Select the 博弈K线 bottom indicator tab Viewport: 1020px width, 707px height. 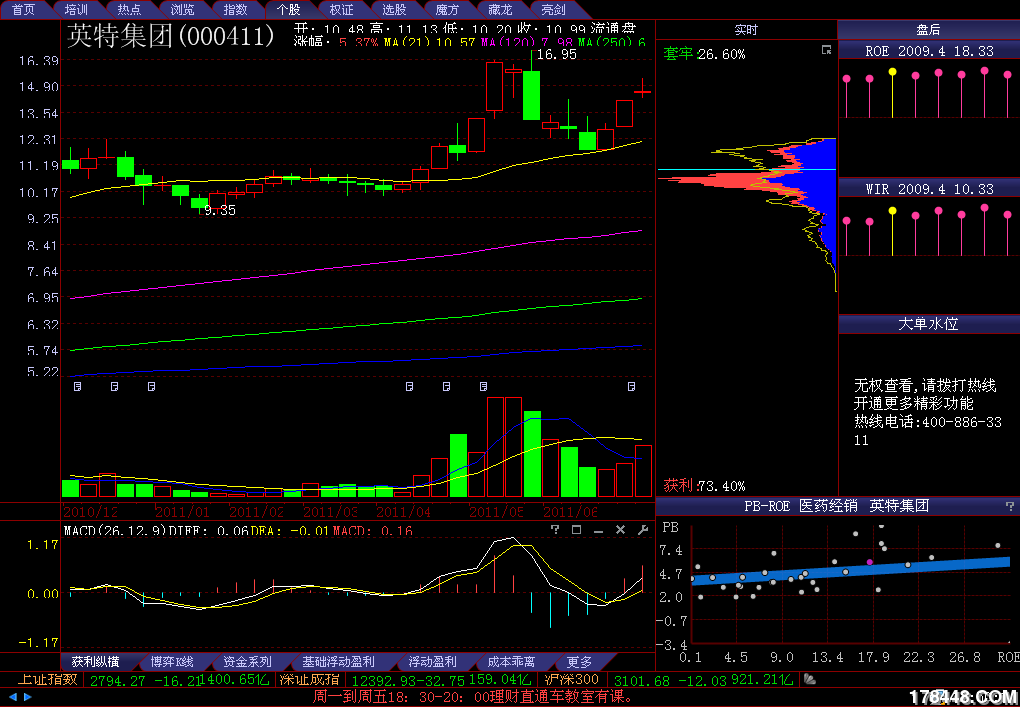pos(172,662)
